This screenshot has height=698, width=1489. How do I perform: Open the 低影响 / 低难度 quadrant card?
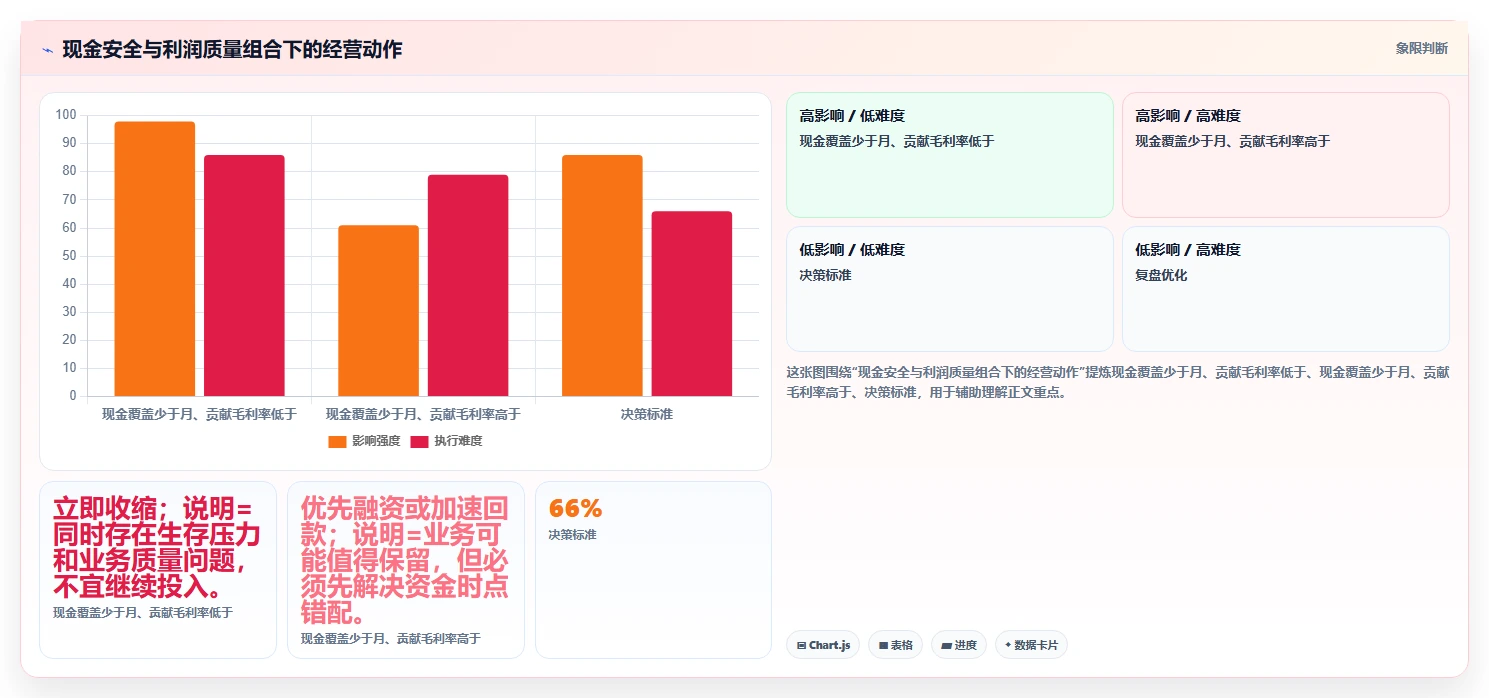click(x=949, y=289)
